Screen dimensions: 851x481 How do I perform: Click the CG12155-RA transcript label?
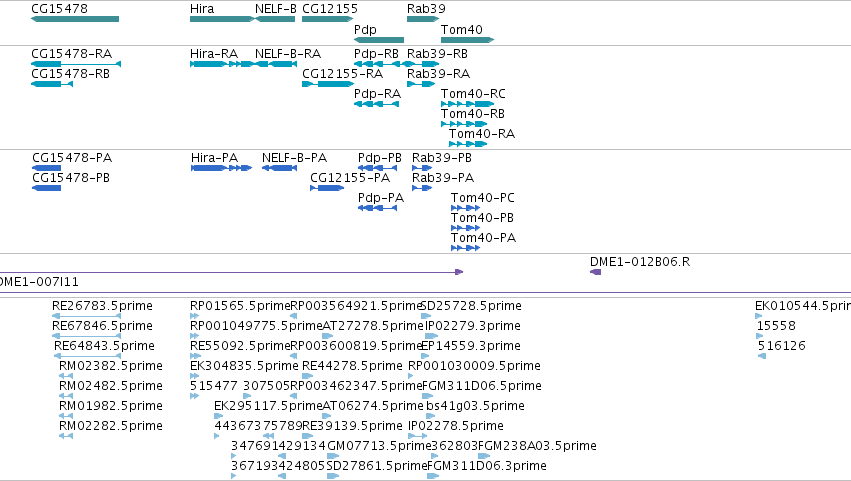(342, 73)
